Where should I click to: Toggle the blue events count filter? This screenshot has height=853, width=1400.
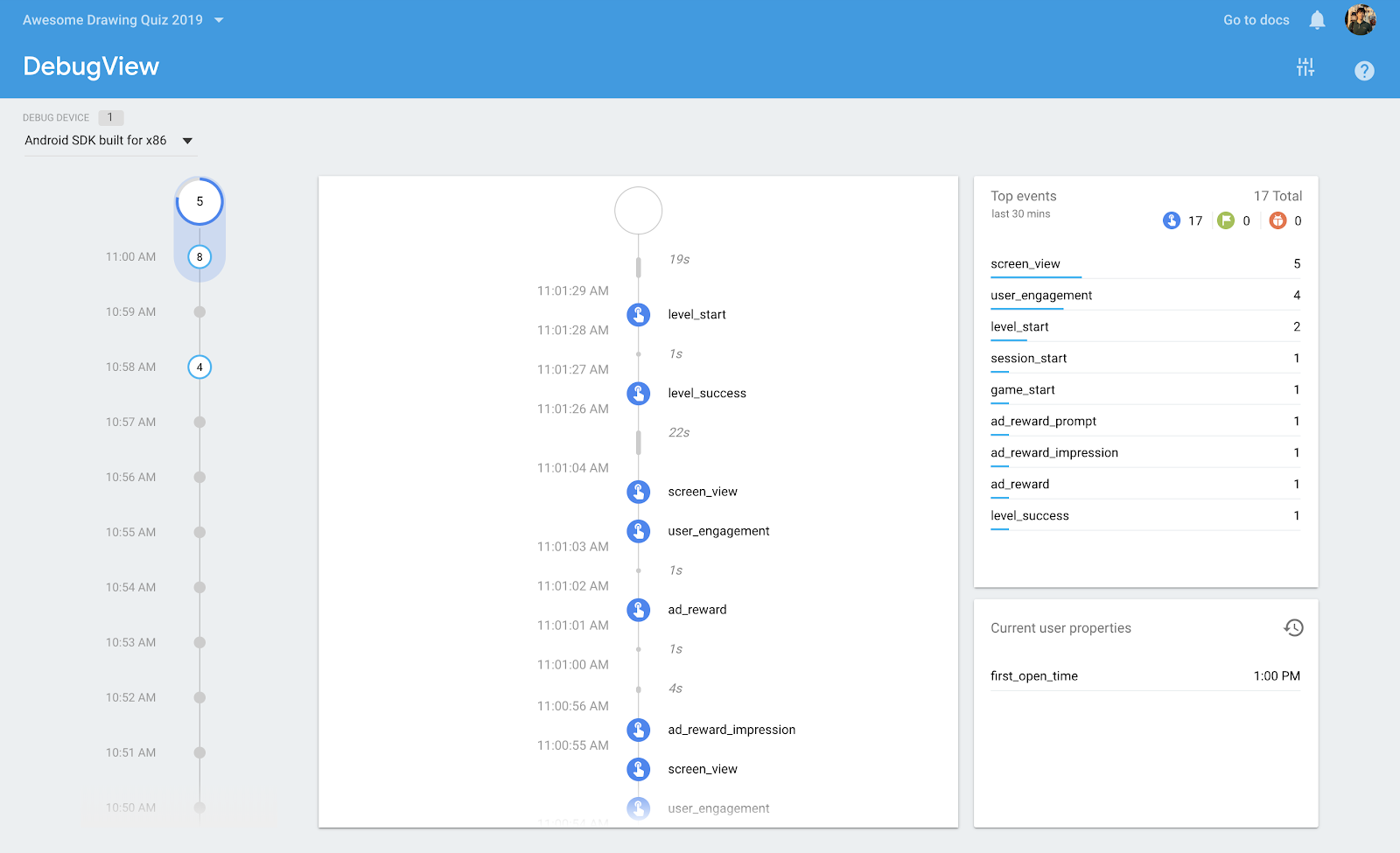pos(1172,221)
